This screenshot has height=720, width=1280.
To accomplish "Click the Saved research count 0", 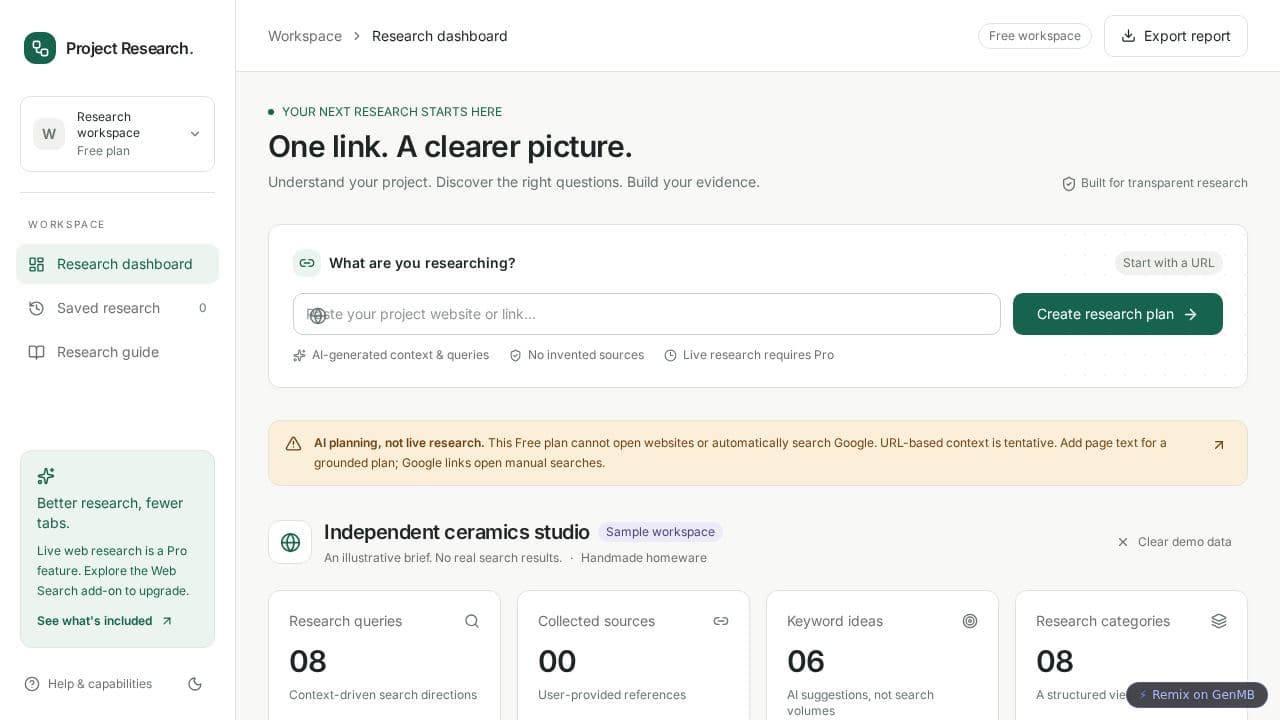I will [x=202, y=308].
